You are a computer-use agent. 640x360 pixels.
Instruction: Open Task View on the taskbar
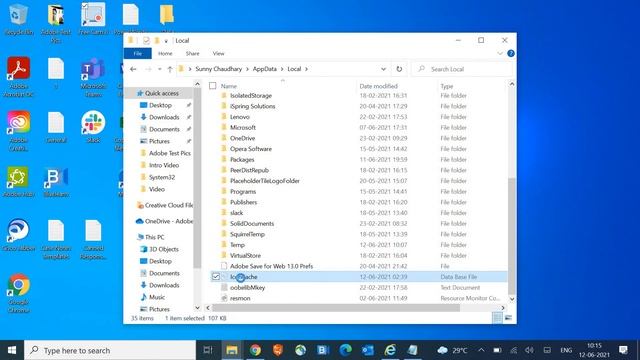click(208, 350)
